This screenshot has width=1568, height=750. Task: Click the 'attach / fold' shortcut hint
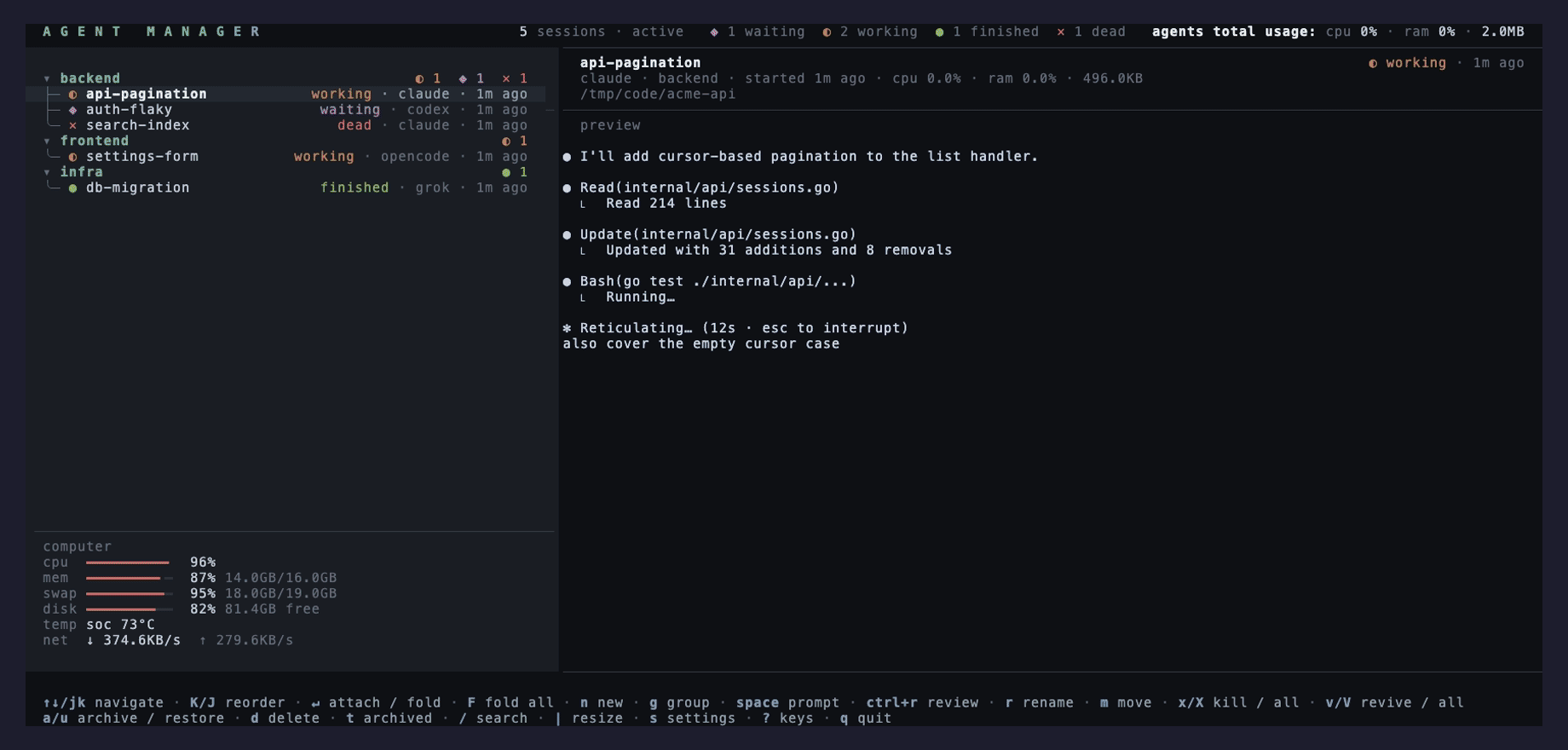(x=376, y=703)
